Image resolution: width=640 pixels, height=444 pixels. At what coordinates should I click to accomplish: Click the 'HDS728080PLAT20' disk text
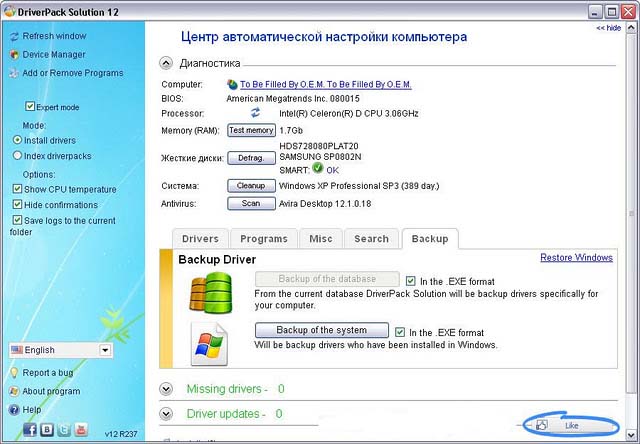click(x=319, y=146)
